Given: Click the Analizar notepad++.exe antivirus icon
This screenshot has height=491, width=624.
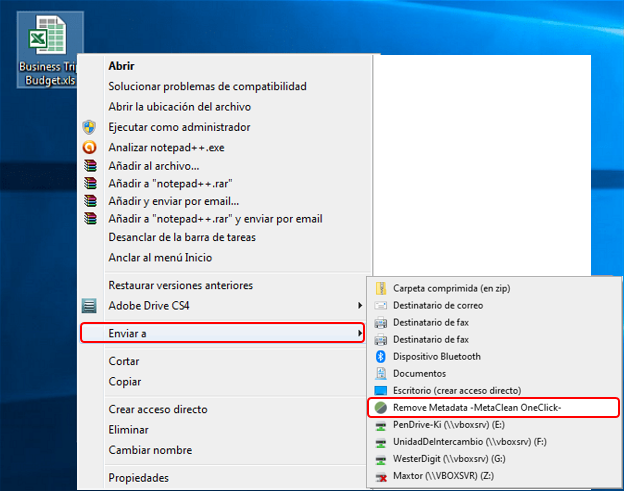Looking at the screenshot, I should coord(90,147).
